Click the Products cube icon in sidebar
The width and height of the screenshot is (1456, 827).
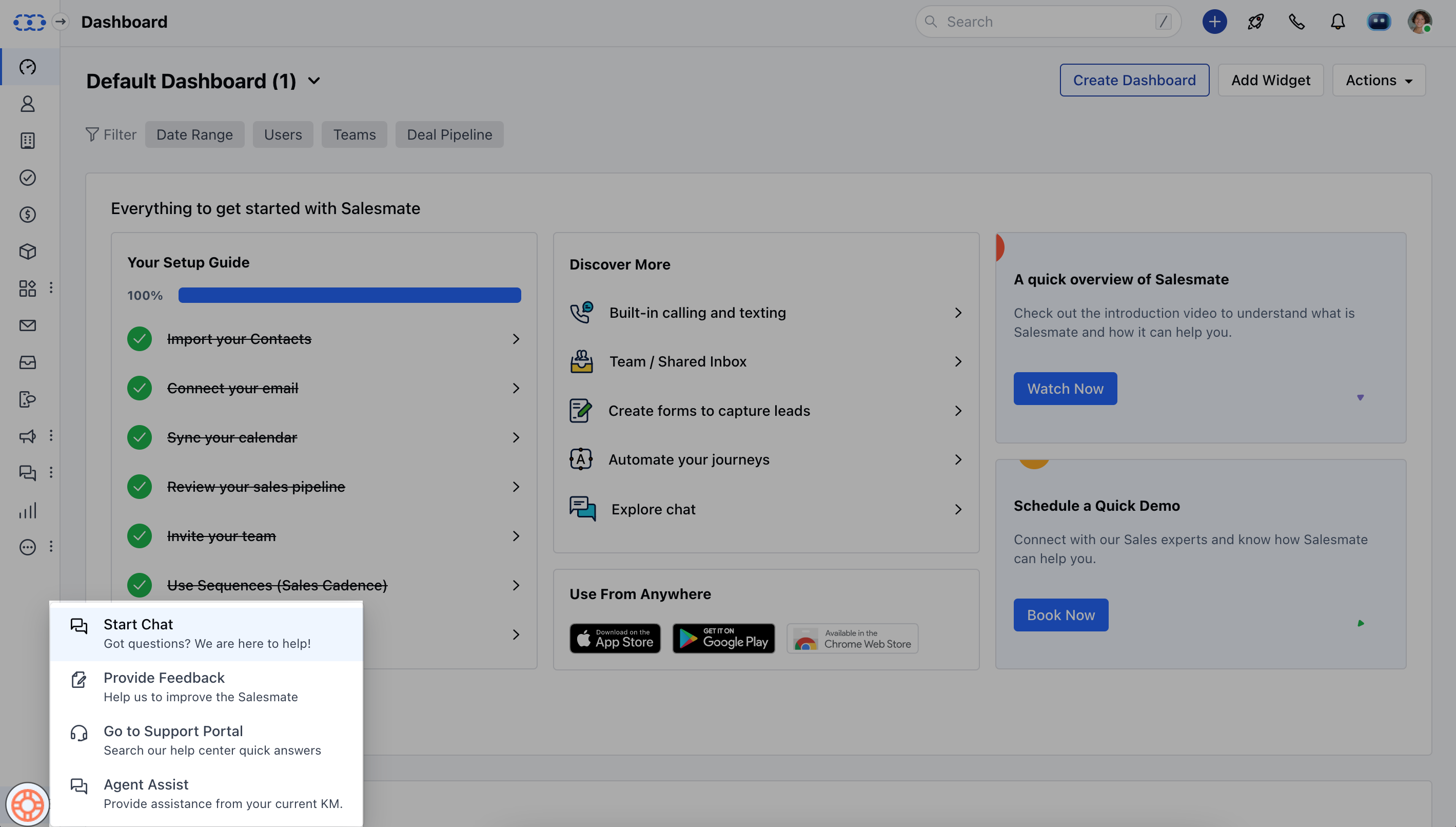coord(27,252)
